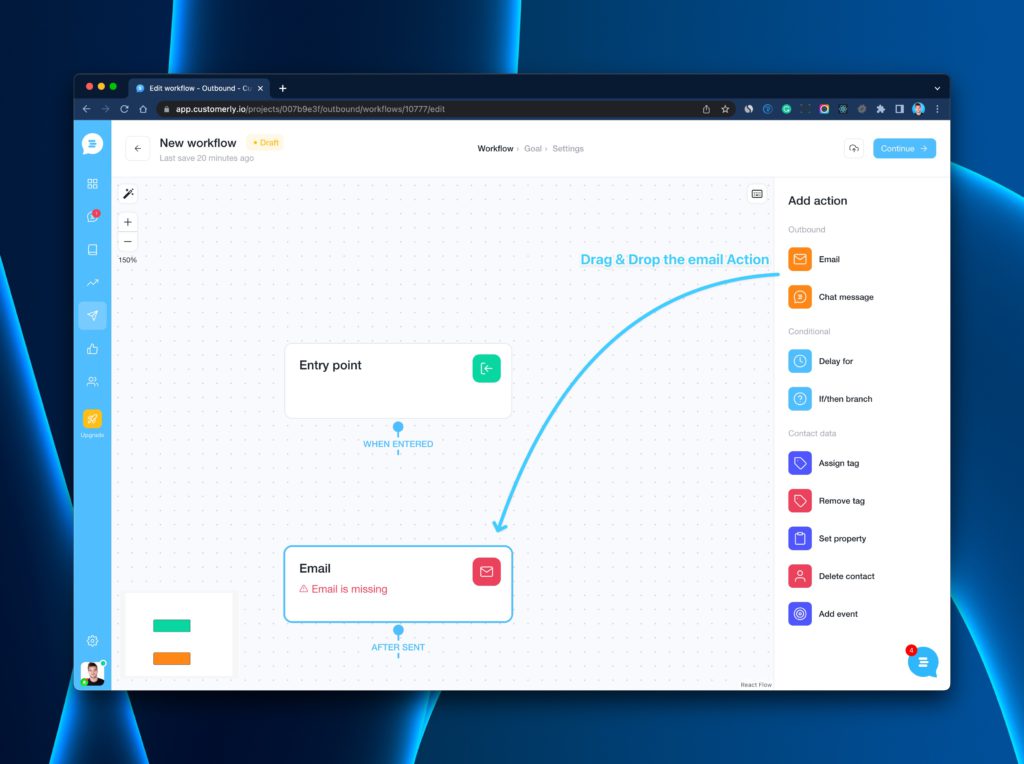Click the Continue button

pos(904,148)
